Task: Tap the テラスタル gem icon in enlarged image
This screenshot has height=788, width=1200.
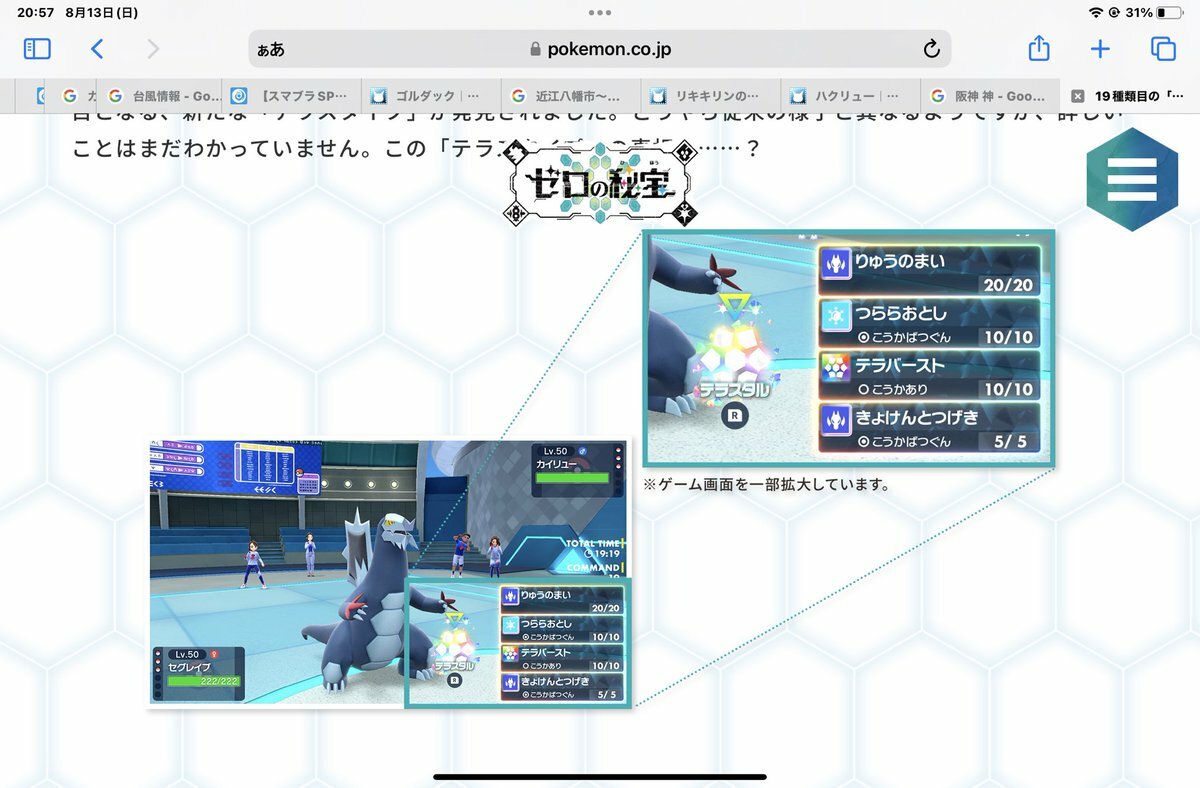Action: tap(736, 351)
